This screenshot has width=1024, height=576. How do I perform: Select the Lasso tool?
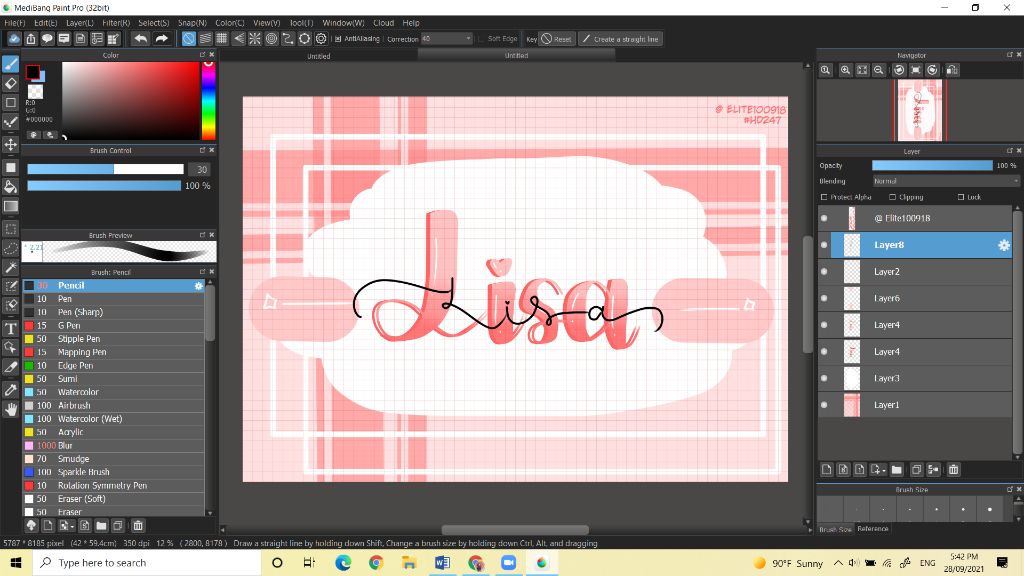pos(10,249)
